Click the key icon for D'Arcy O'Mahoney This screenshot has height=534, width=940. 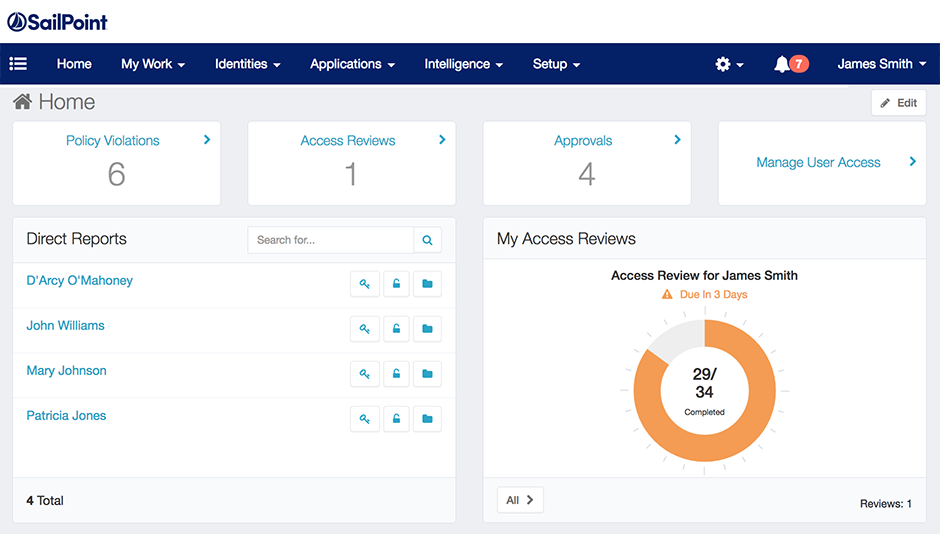365,284
